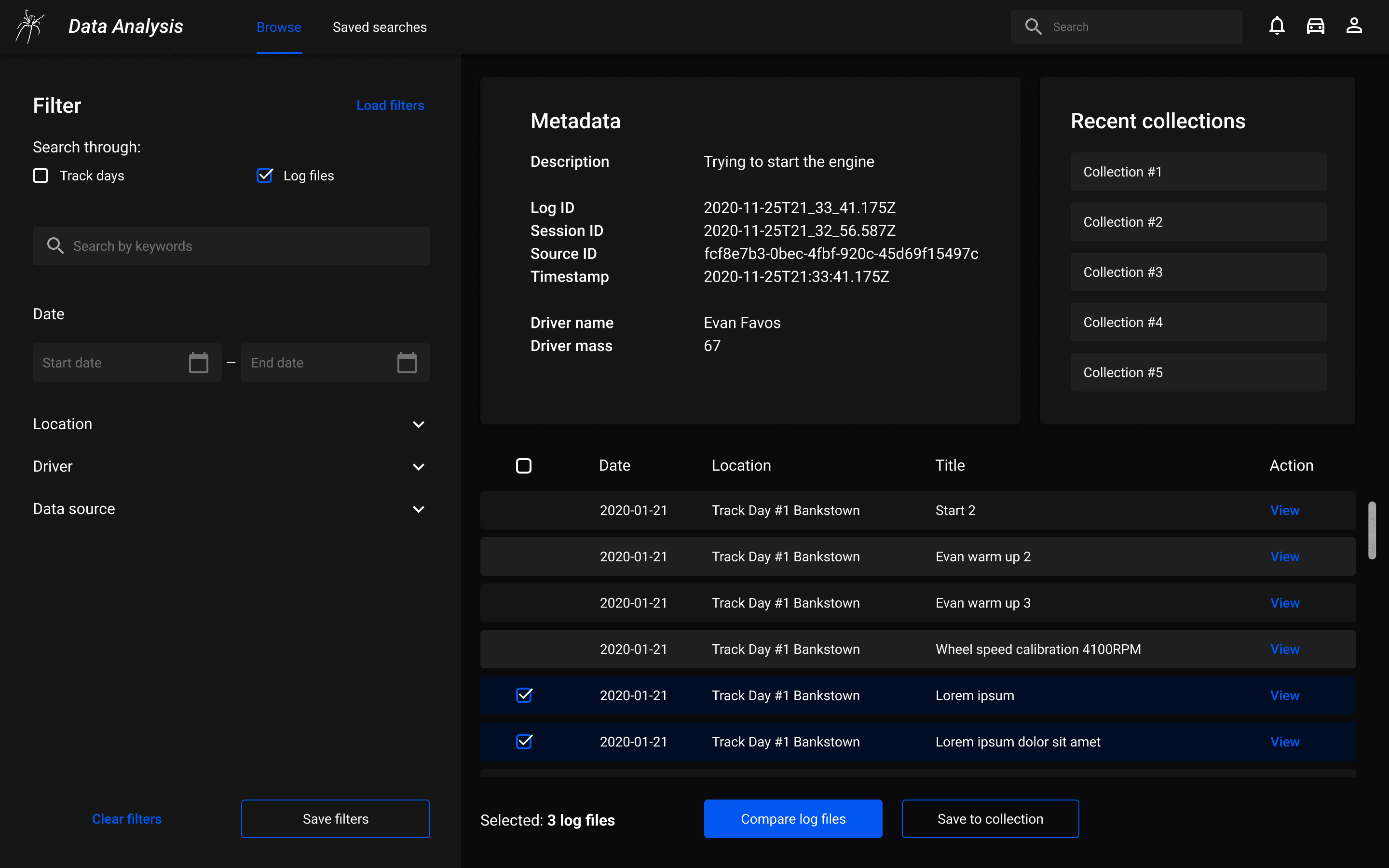Click the Log ID value 2020-11-25T21_33_41.175Z
This screenshot has height=868, width=1389.
(x=800, y=208)
